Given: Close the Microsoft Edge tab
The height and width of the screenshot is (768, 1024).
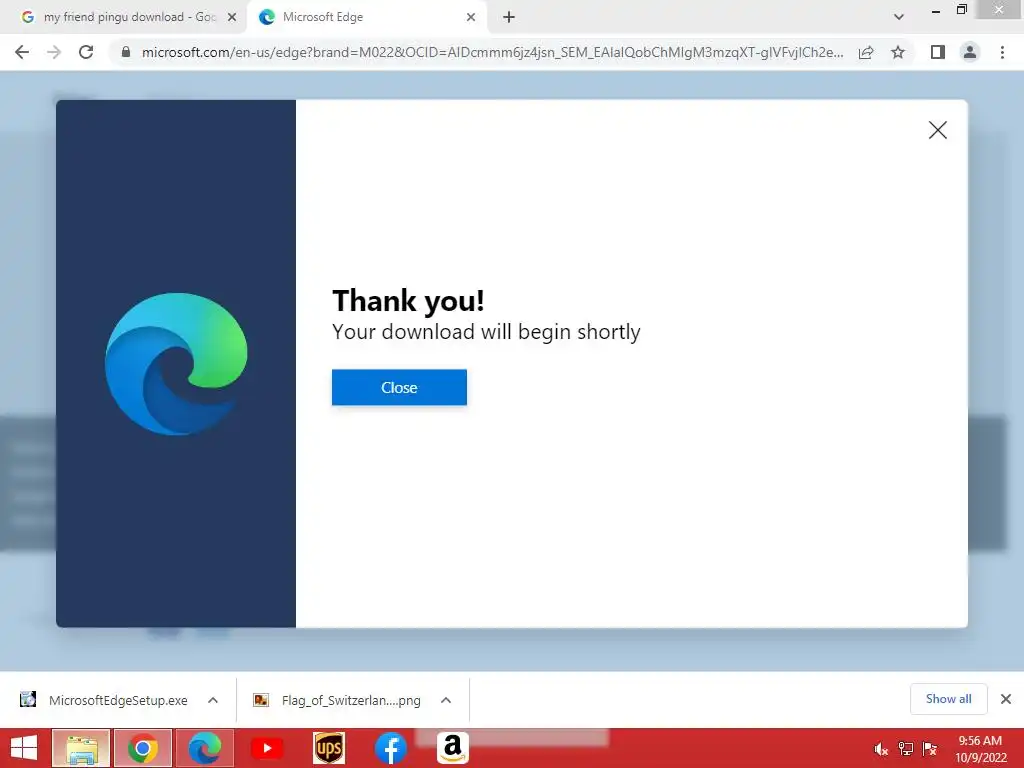Looking at the screenshot, I should [471, 17].
